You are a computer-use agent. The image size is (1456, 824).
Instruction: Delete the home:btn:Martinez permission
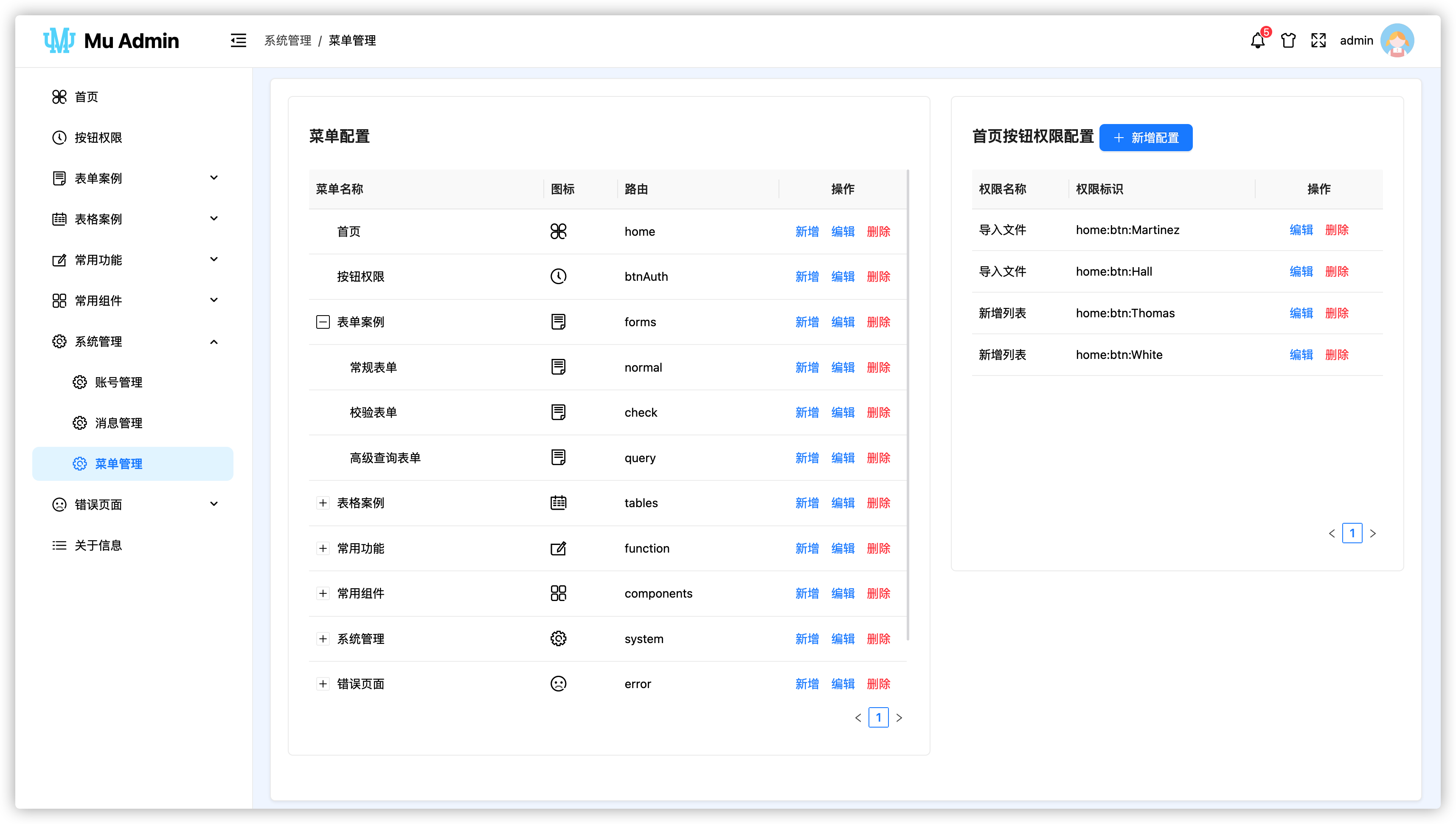pyautogui.click(x=1337, y=230)
